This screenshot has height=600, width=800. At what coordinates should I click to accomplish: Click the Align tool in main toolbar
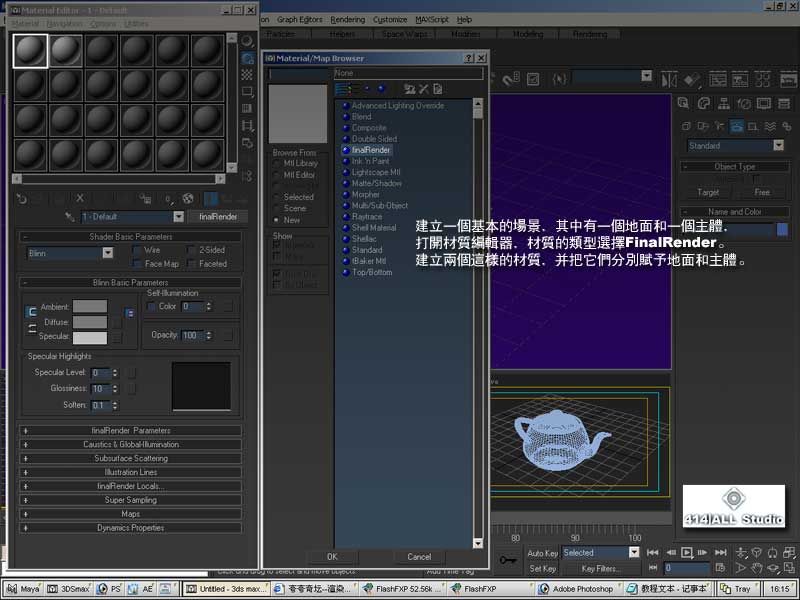point(692,80)
